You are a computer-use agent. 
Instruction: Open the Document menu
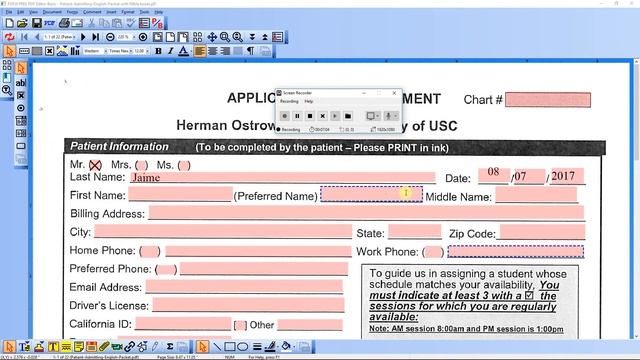pyautogui.click(x=52, y=12)
